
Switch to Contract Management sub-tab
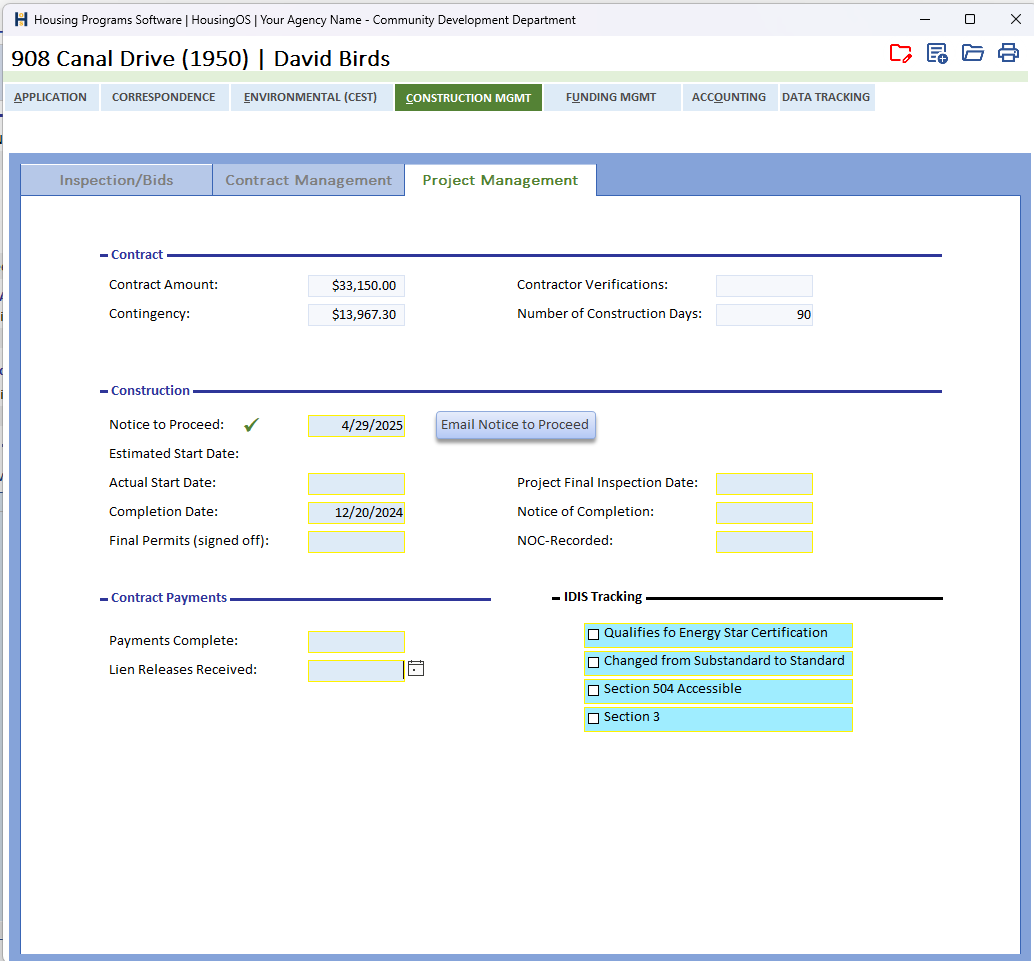point(309,180)
